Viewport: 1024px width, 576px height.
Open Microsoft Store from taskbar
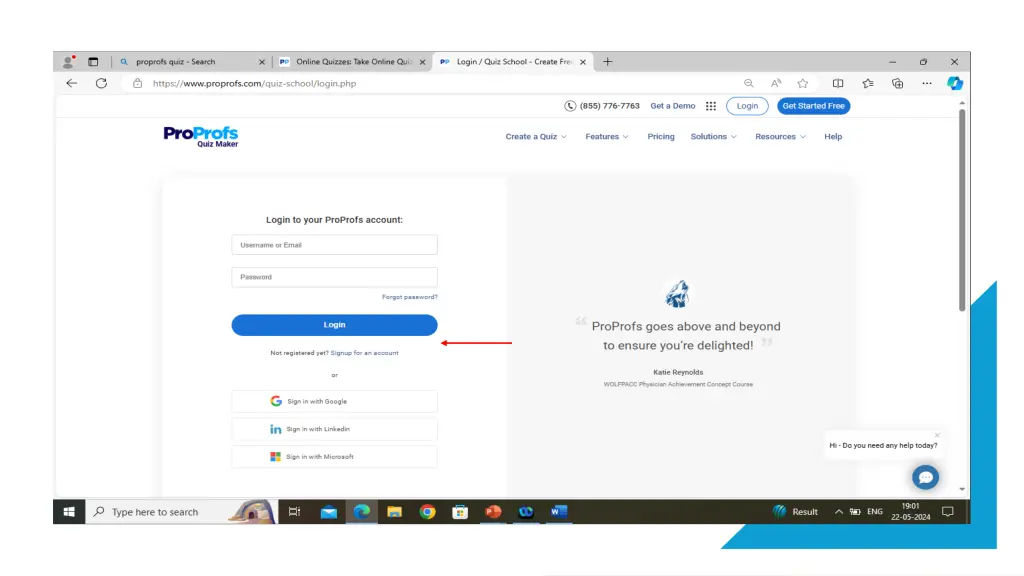pyautogui.click(x=460, y=512)
